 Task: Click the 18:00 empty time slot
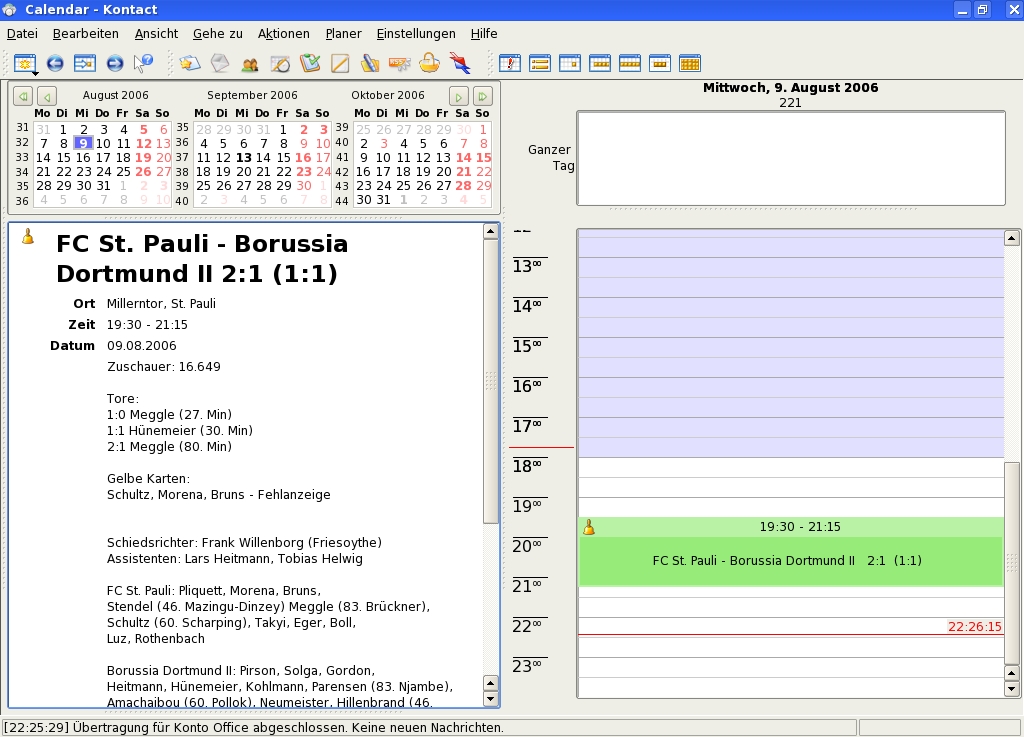coord(790,468)
